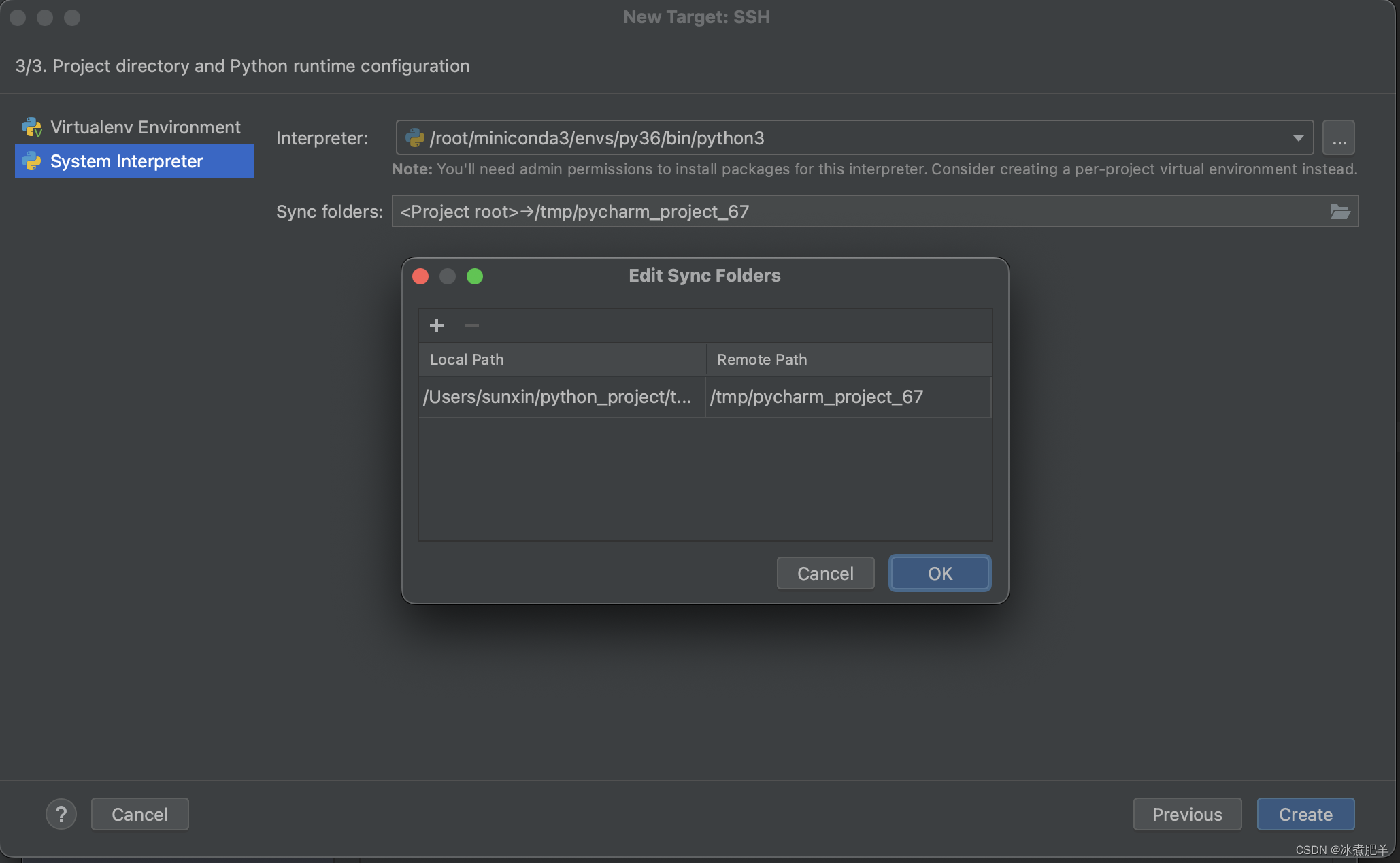
Task: Click the Virtualenv Environment Python icon
Action: pos(32,127)
